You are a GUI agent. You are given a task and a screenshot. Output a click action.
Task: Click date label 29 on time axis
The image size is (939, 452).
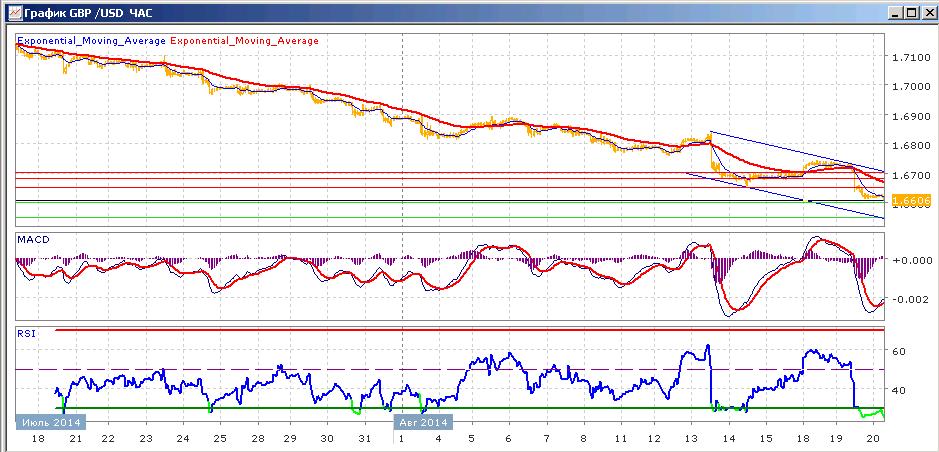(x=290, y=438)
